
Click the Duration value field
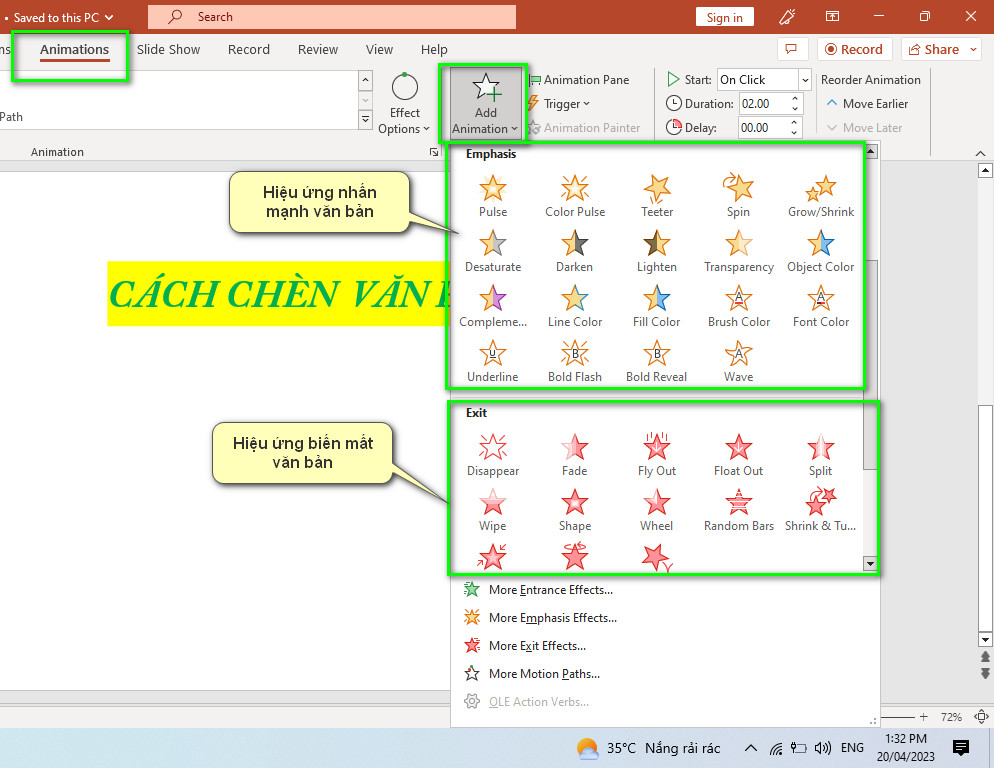point(764,104)
